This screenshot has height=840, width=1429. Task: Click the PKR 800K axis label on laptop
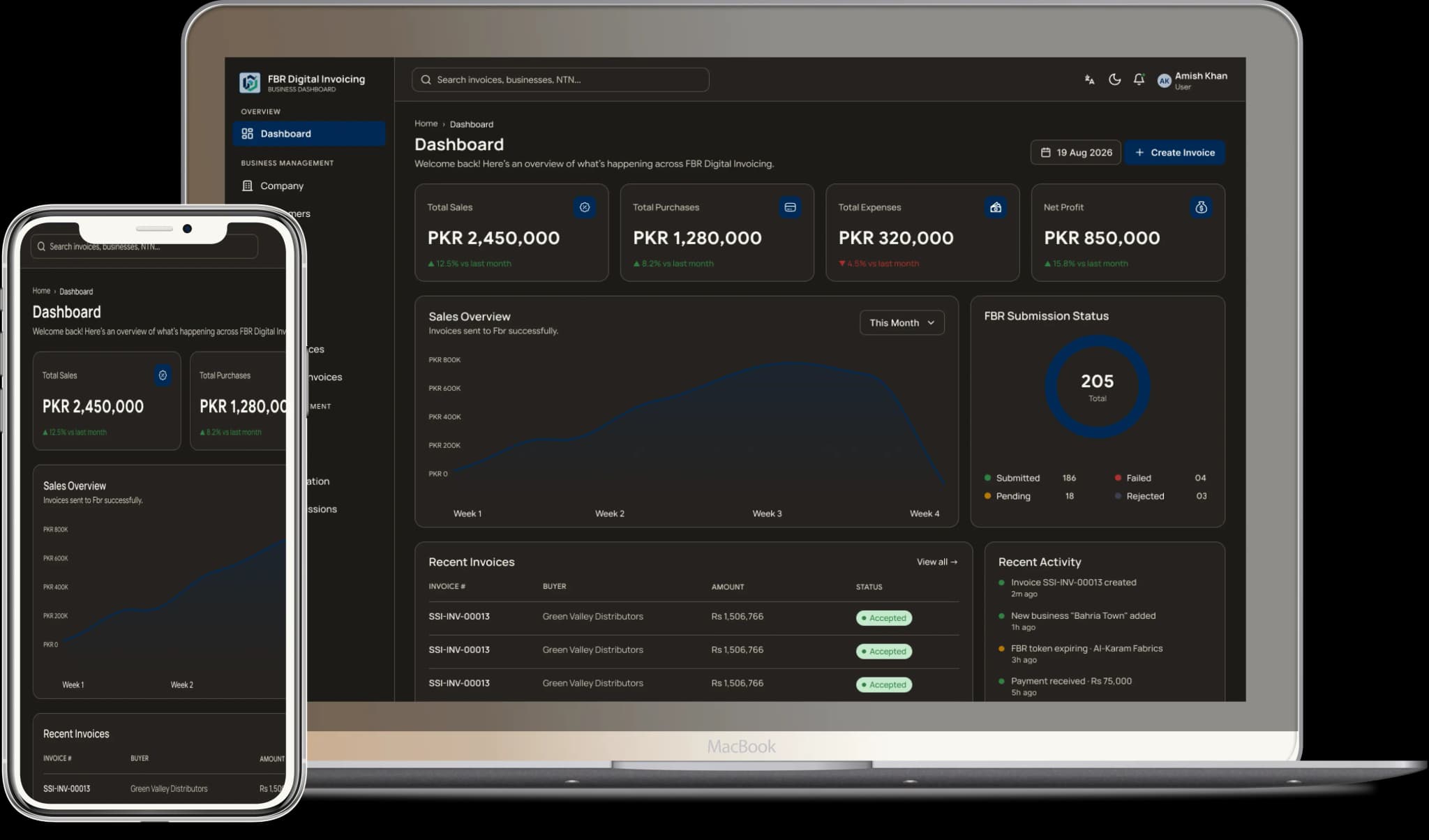click(x=444, y=360)
